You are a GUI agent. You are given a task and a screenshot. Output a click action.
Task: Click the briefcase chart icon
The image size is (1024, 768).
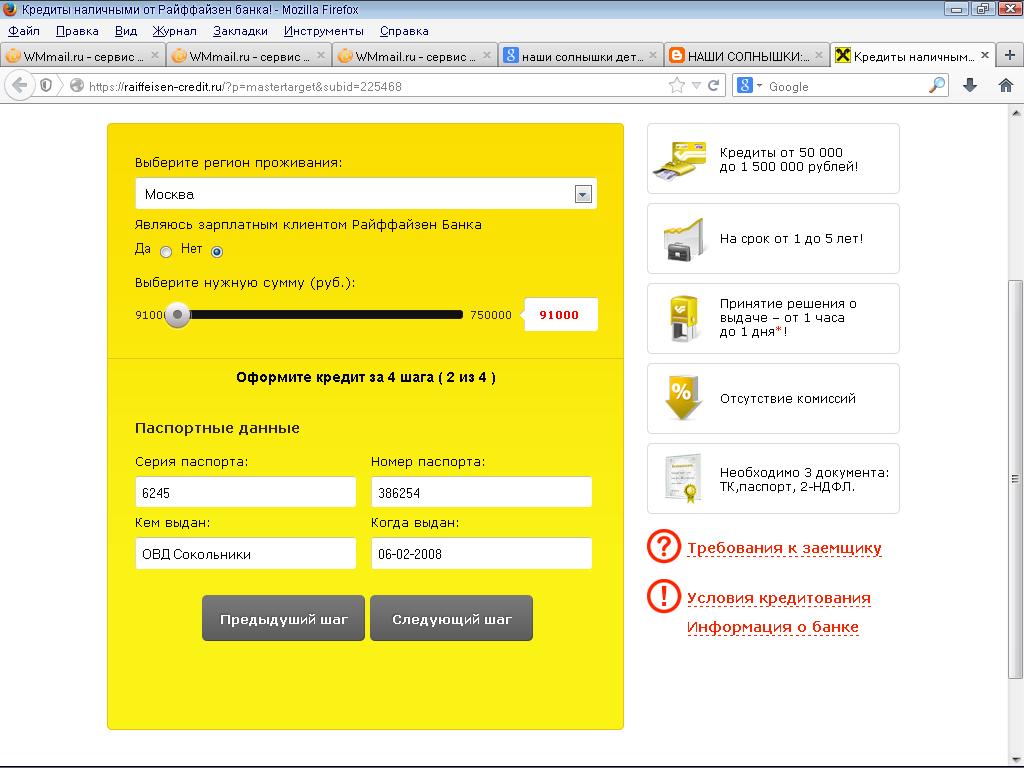point(684,240)
